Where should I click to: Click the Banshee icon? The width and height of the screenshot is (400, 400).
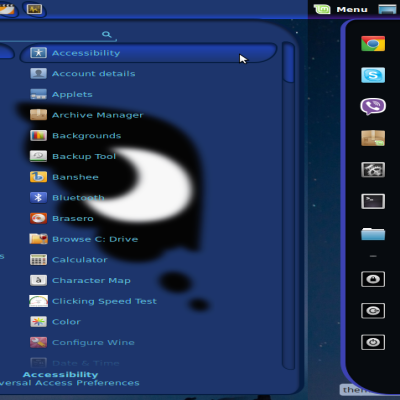pos(38,177)
